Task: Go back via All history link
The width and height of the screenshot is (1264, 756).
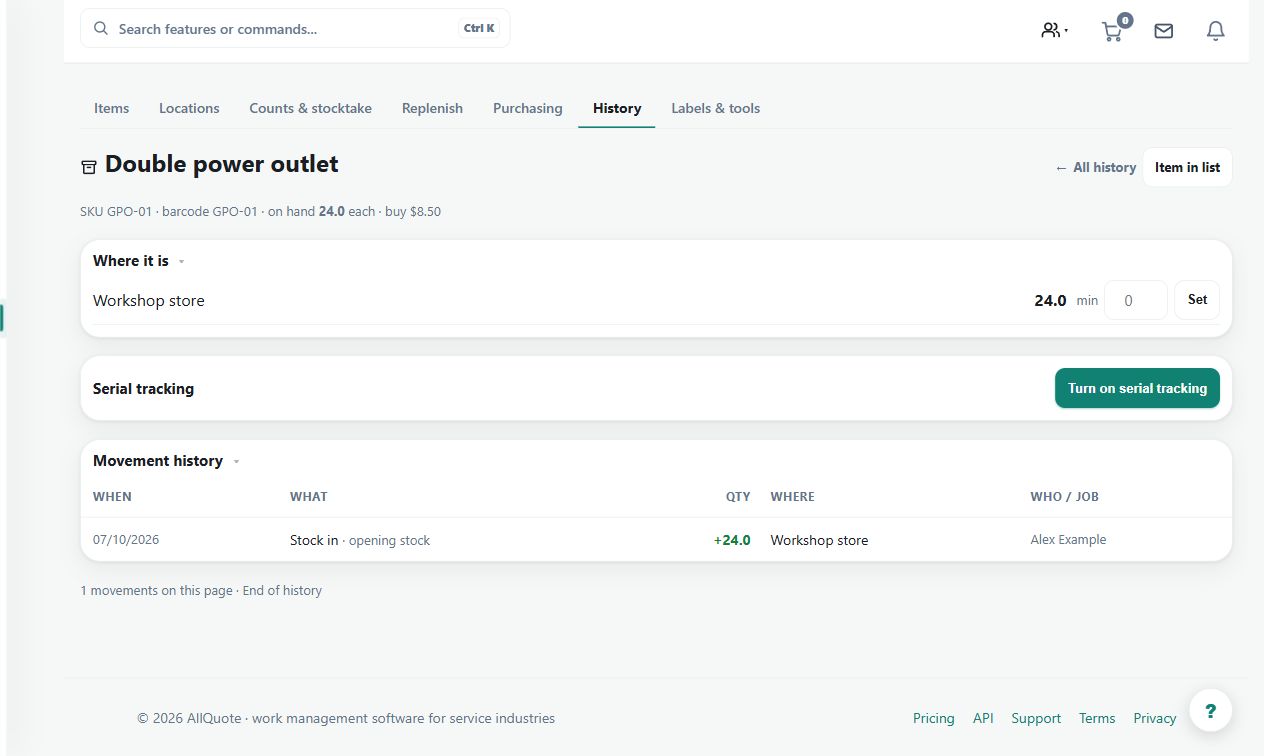Action: (x=1095, y=168)
